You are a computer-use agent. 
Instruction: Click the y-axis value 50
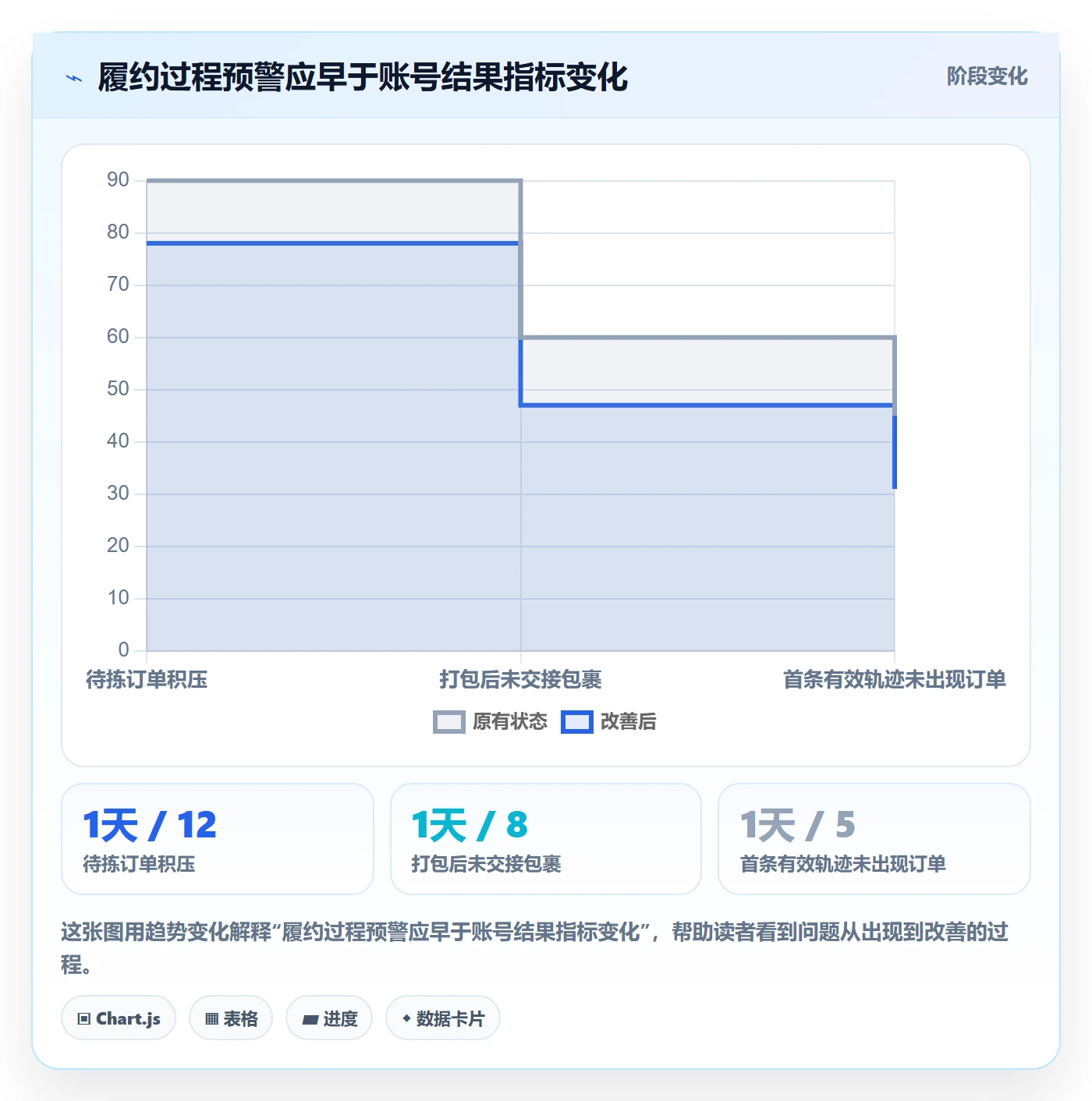[118, 389]
